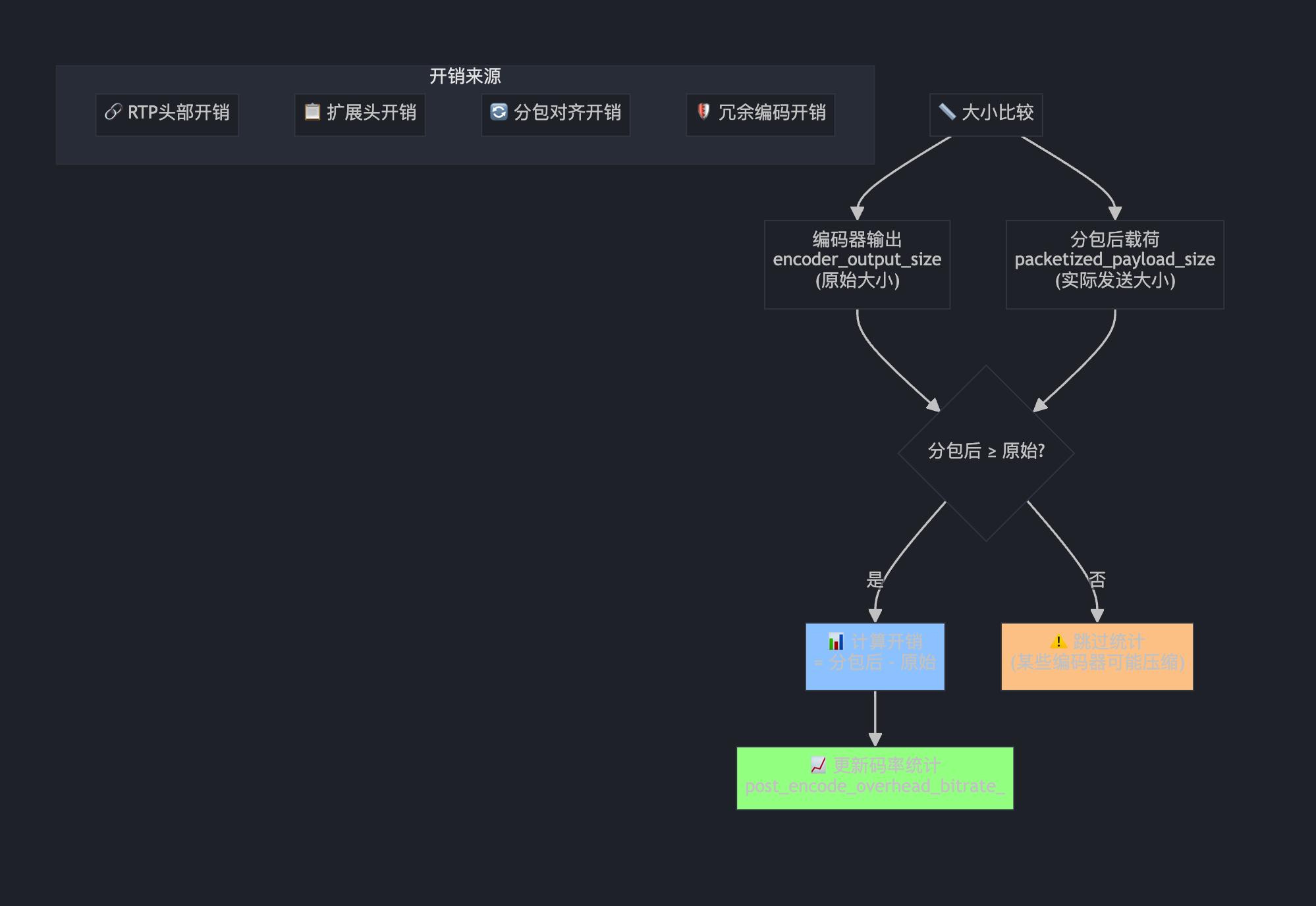Screen dimensions: 1316x906
Task: Click the 分包后 ≥ 原始 decision diamond
Action: [986, 452]
